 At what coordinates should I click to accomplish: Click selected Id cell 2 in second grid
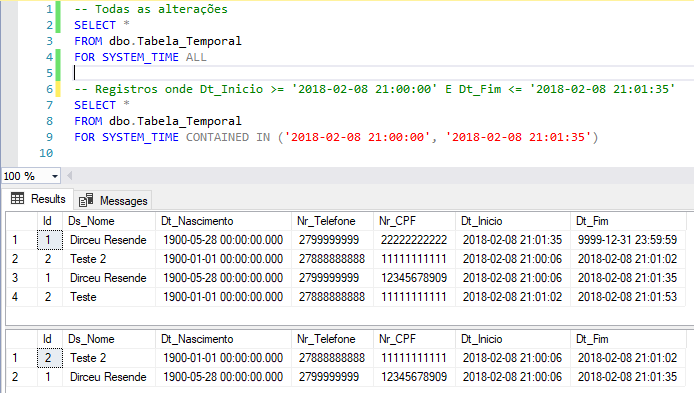click(x=50, y=358)
